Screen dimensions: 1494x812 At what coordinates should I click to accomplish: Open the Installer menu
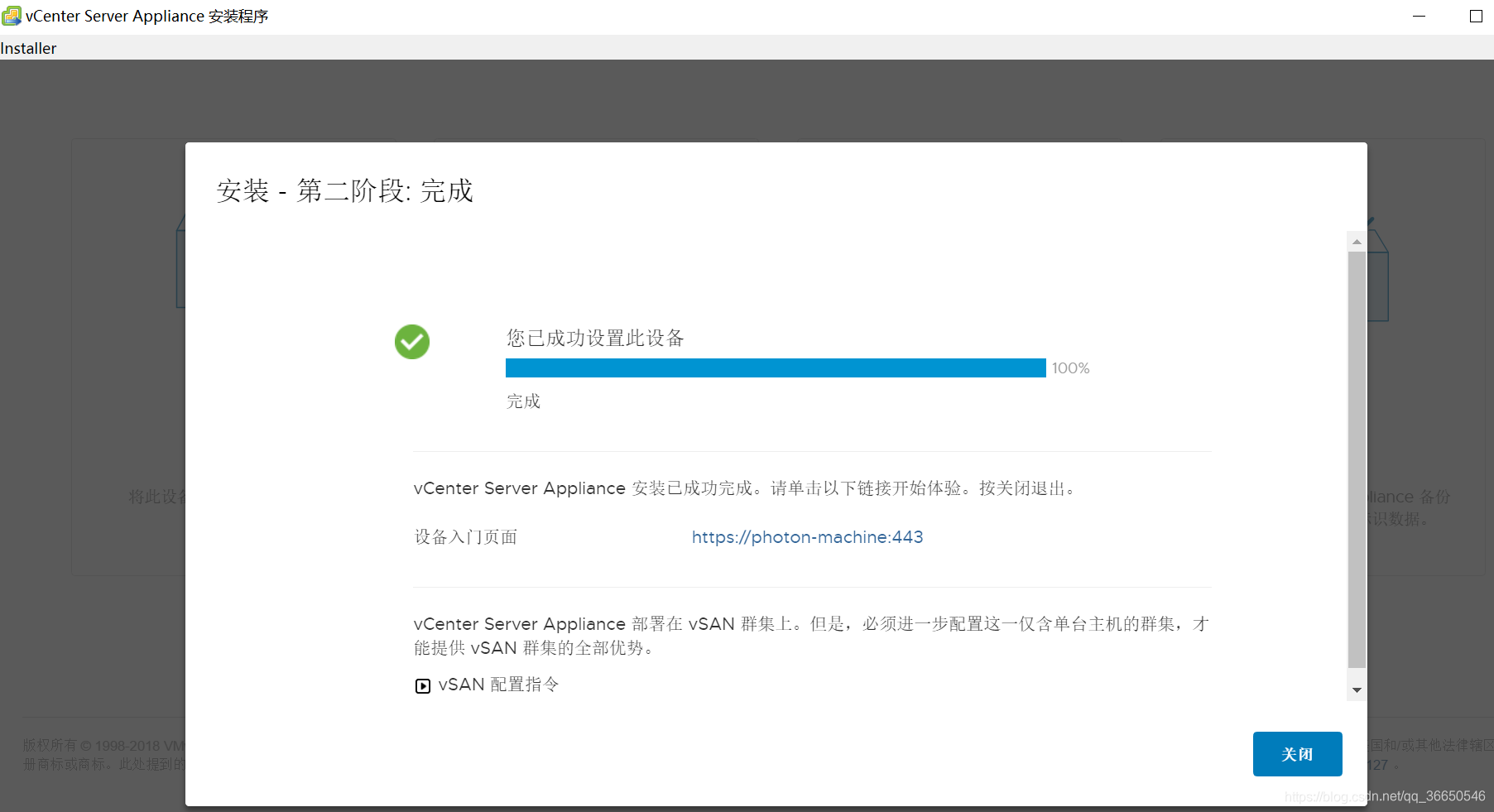[x=28, y=48]
